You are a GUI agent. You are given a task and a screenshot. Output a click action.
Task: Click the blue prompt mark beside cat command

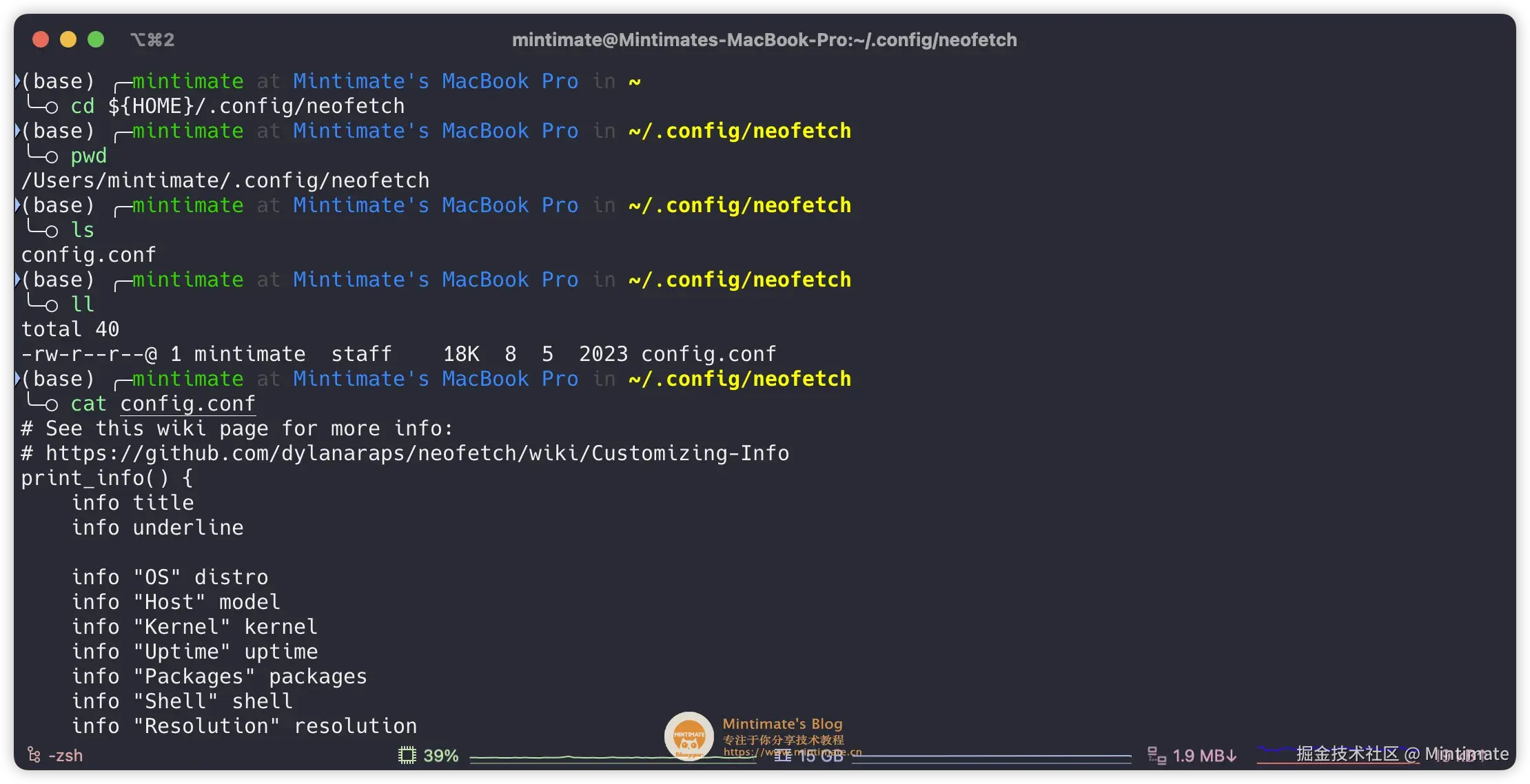pos(17,378)
